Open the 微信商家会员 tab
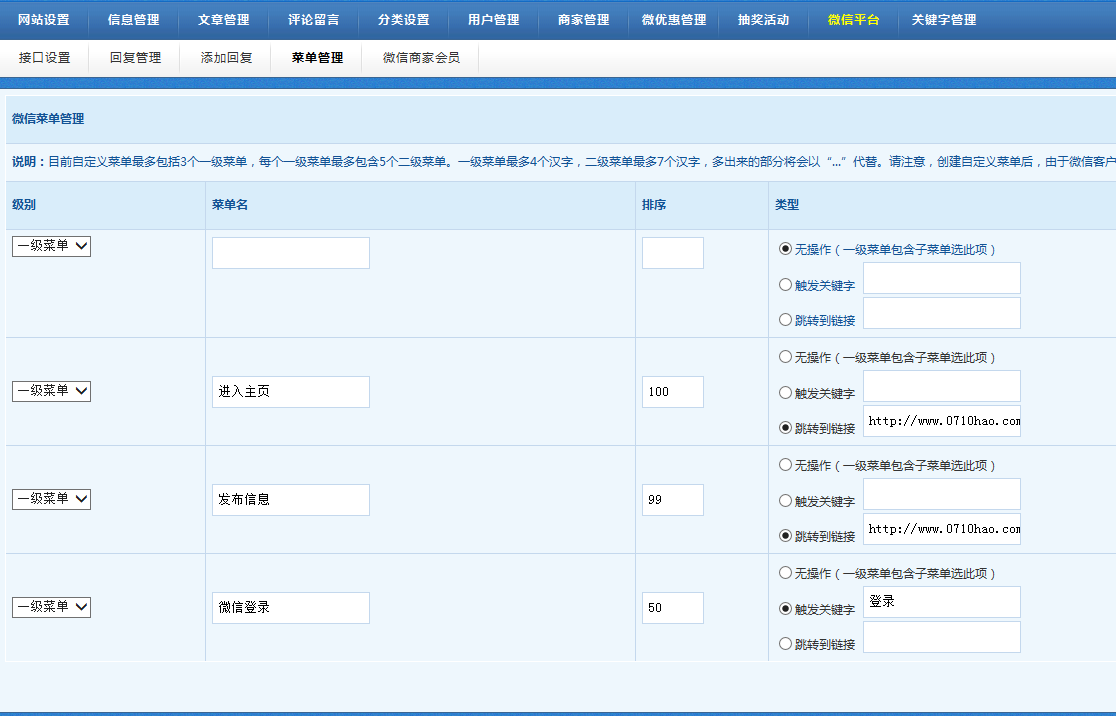 (421, 58)
